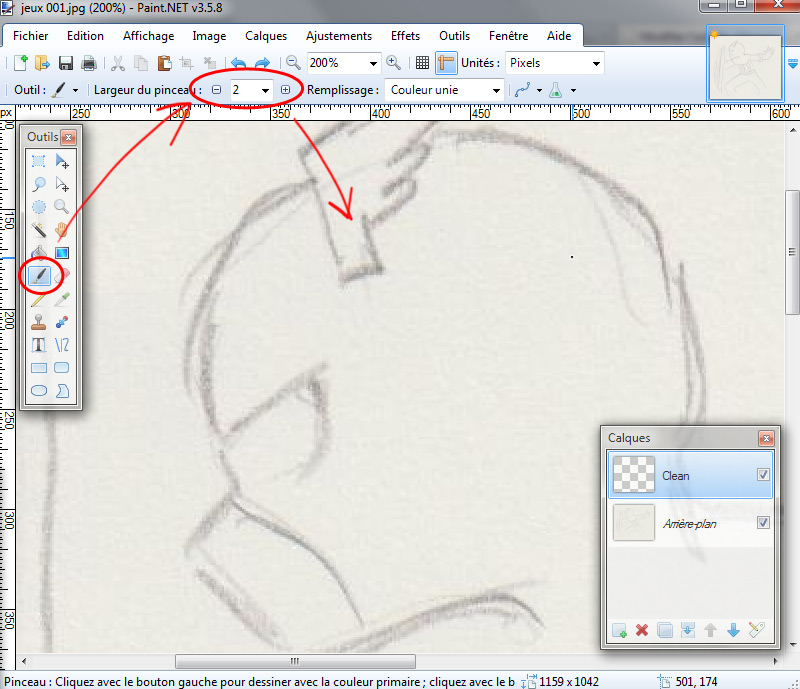This screenshot has width=800, height=689.
Task: Select the Magic Wand tool
Action: (38, 229)
